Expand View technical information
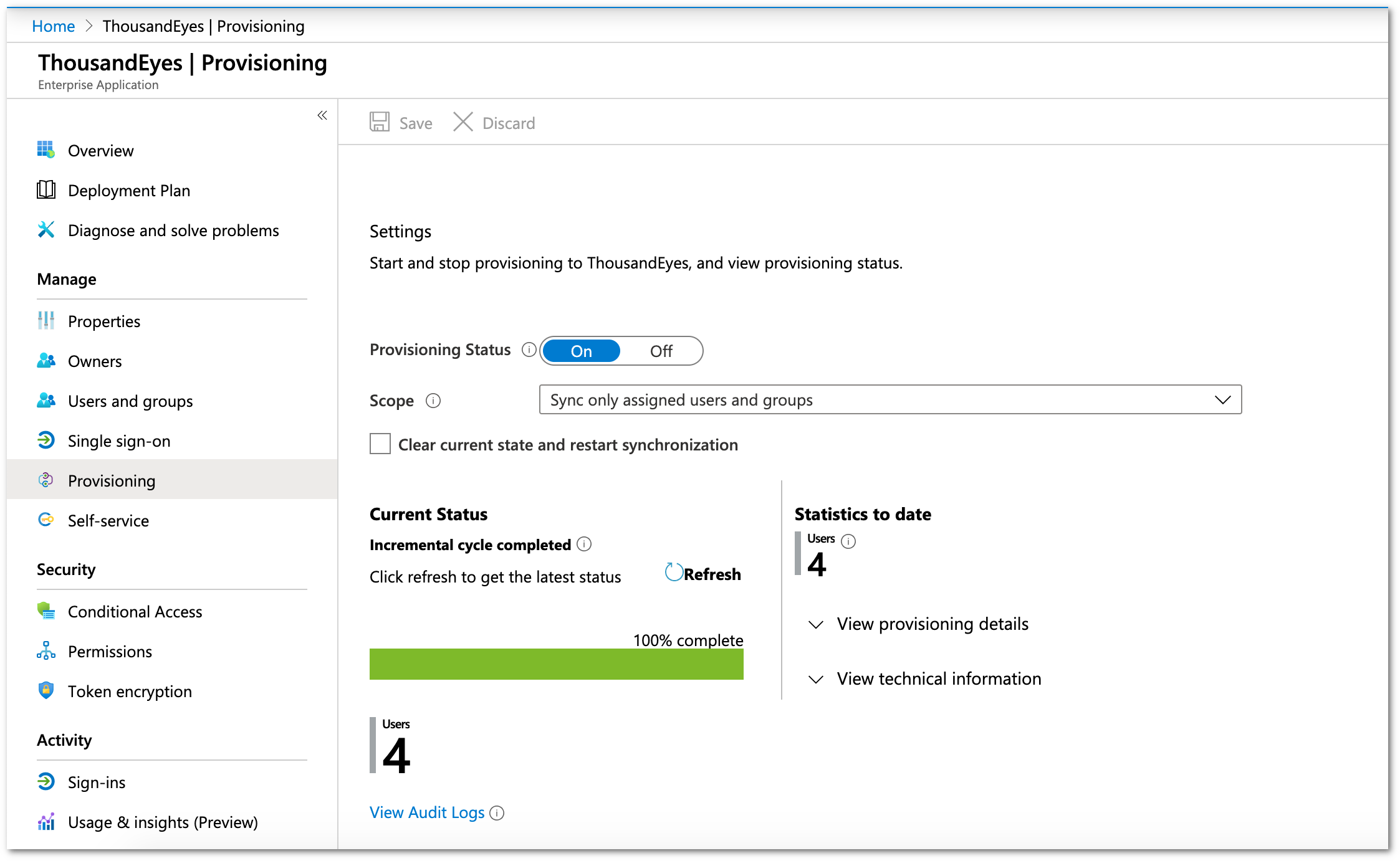The image size is (1400, 861). click(x=924, y=678)
